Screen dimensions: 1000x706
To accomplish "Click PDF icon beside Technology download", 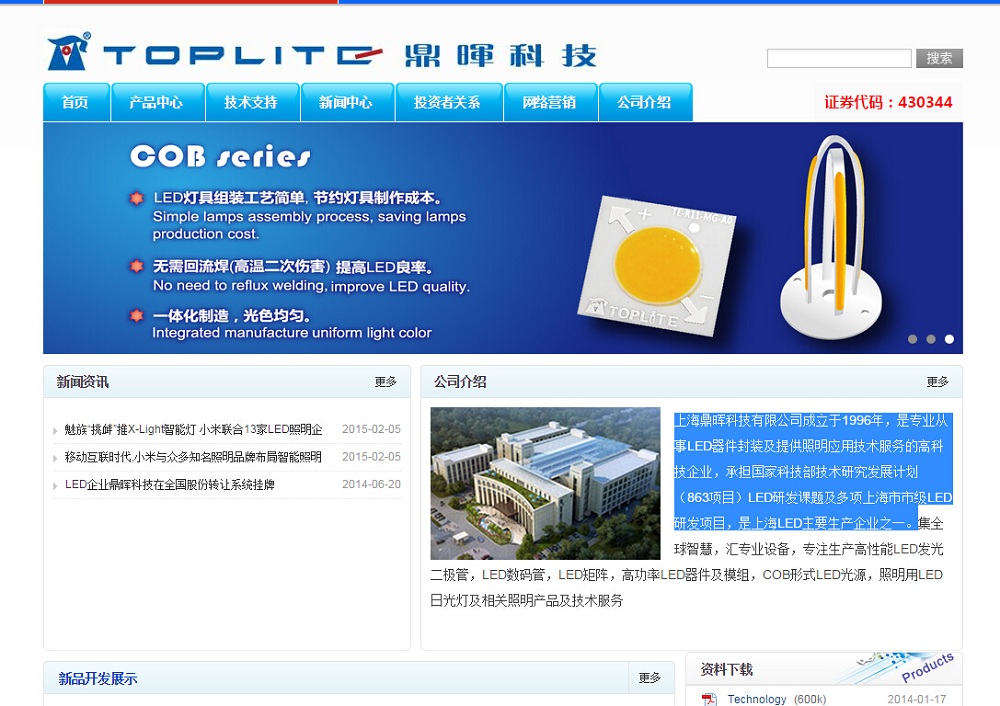I will coord(709,700).
